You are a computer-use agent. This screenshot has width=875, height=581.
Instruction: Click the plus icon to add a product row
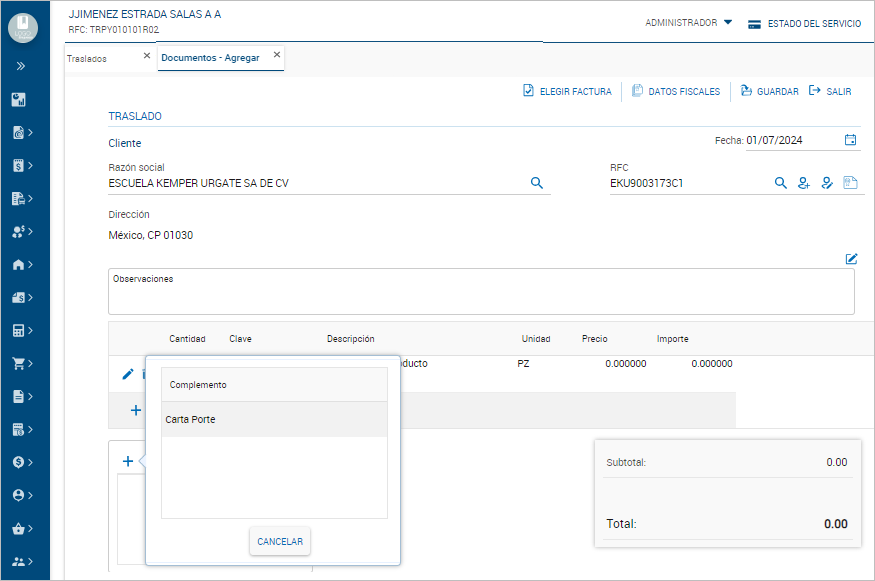[x=135, y=410]
